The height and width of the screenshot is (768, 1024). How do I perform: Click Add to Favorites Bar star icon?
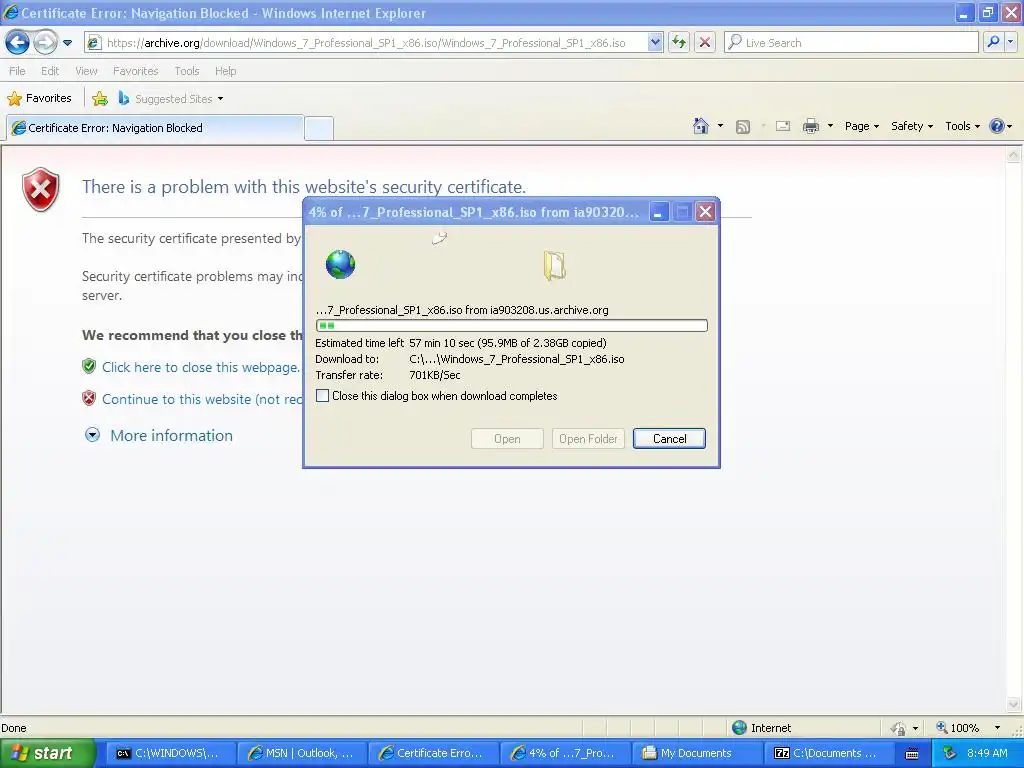(100, 99)
